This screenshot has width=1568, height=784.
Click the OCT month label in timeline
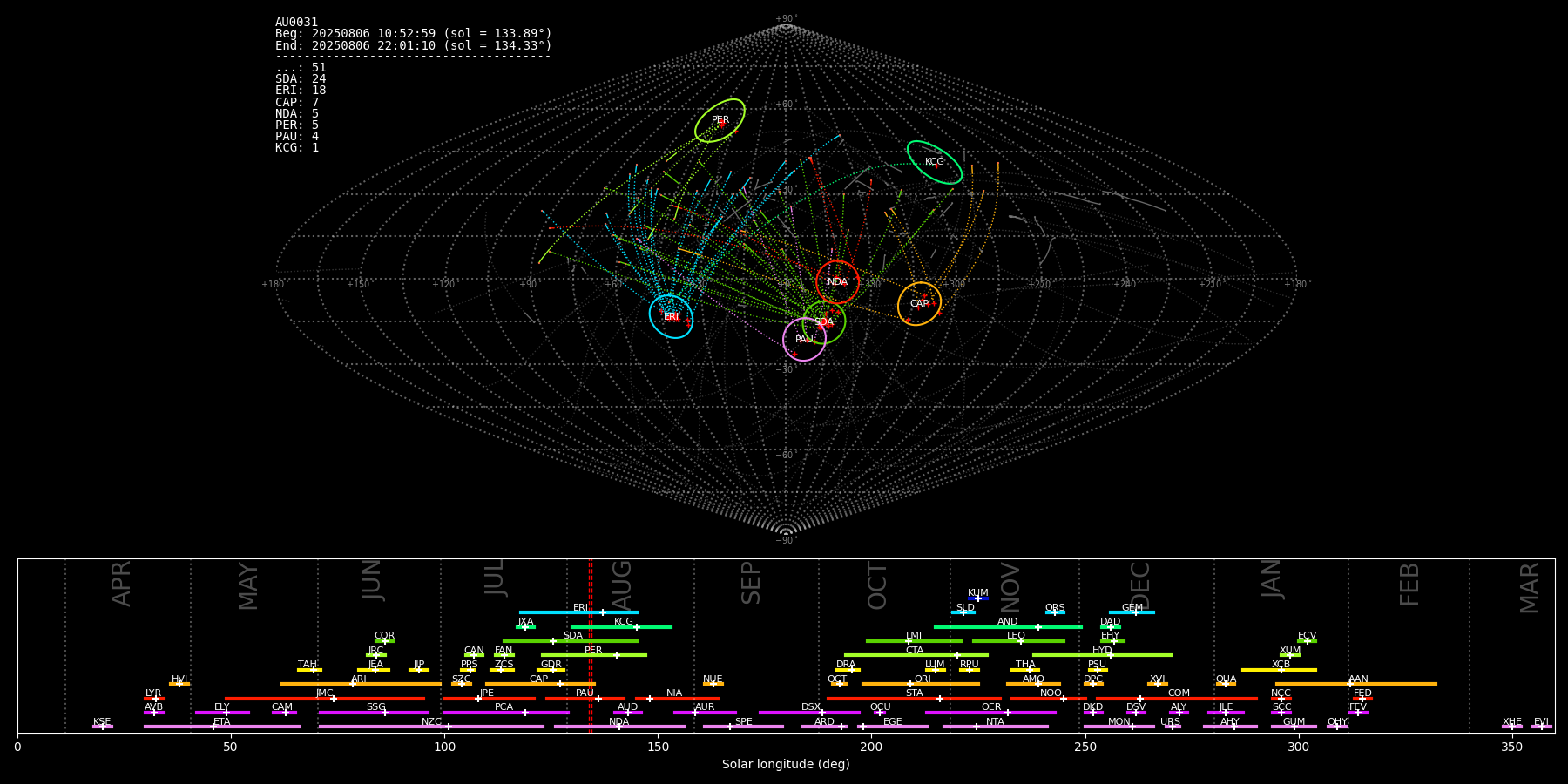point(877,585)
